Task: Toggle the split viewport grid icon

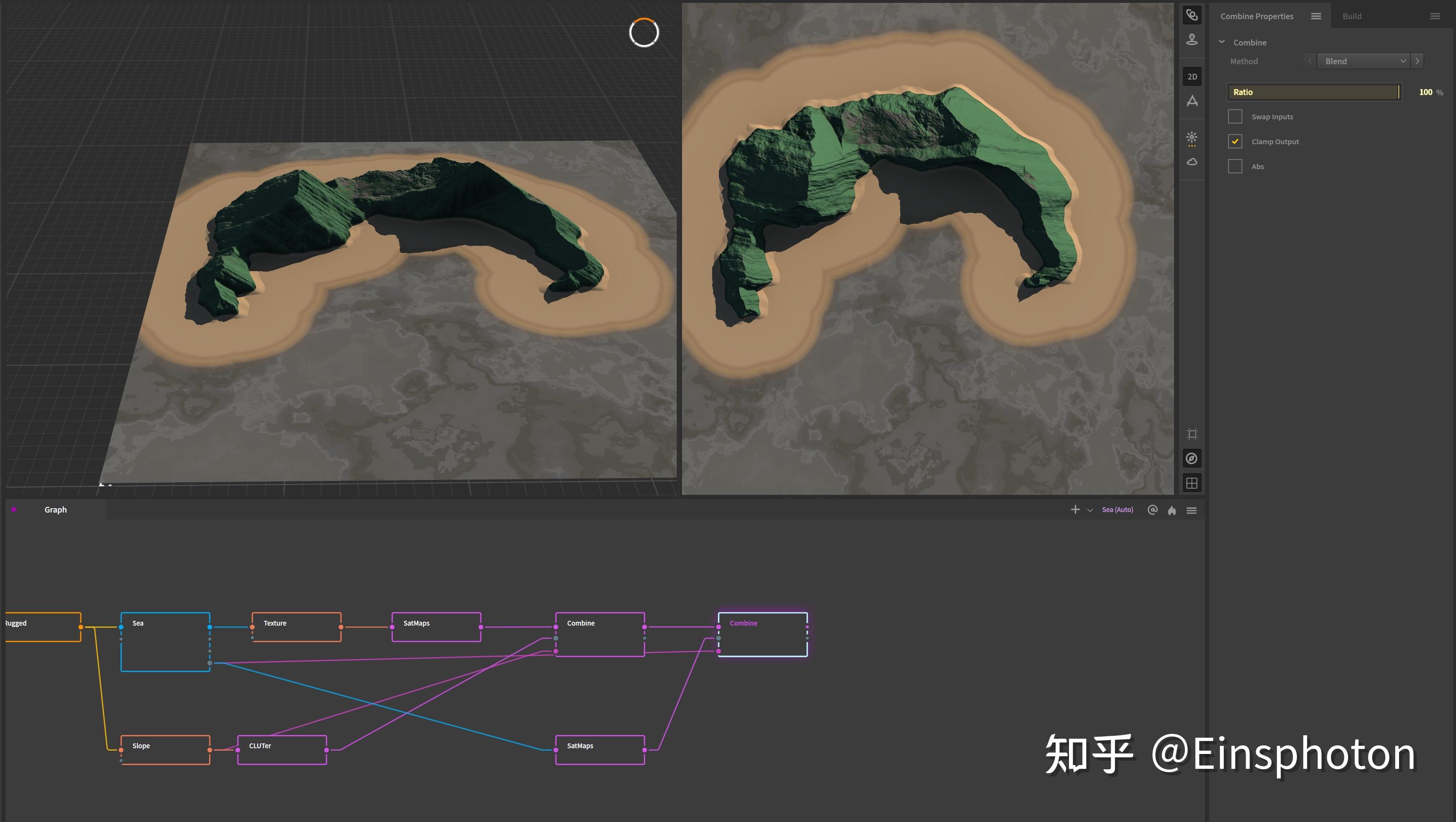Action: (x=1192, y=483)
